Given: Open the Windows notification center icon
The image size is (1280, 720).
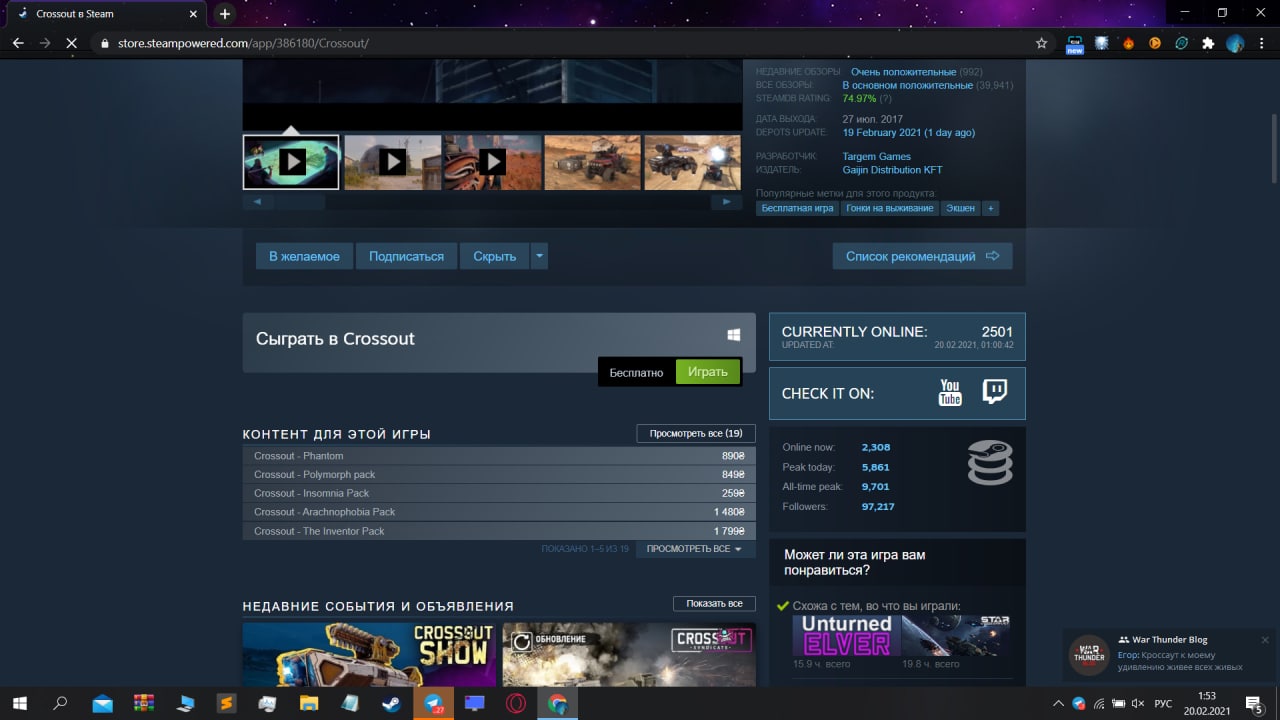Looking at the screenshot, I should point(1254,703).
